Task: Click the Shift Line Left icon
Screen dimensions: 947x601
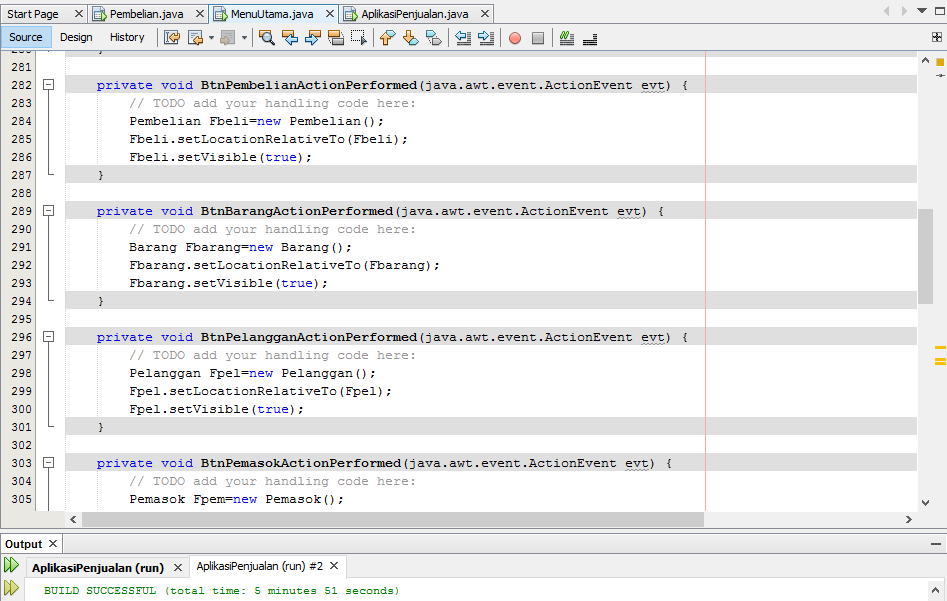Action: click(463, 37)
